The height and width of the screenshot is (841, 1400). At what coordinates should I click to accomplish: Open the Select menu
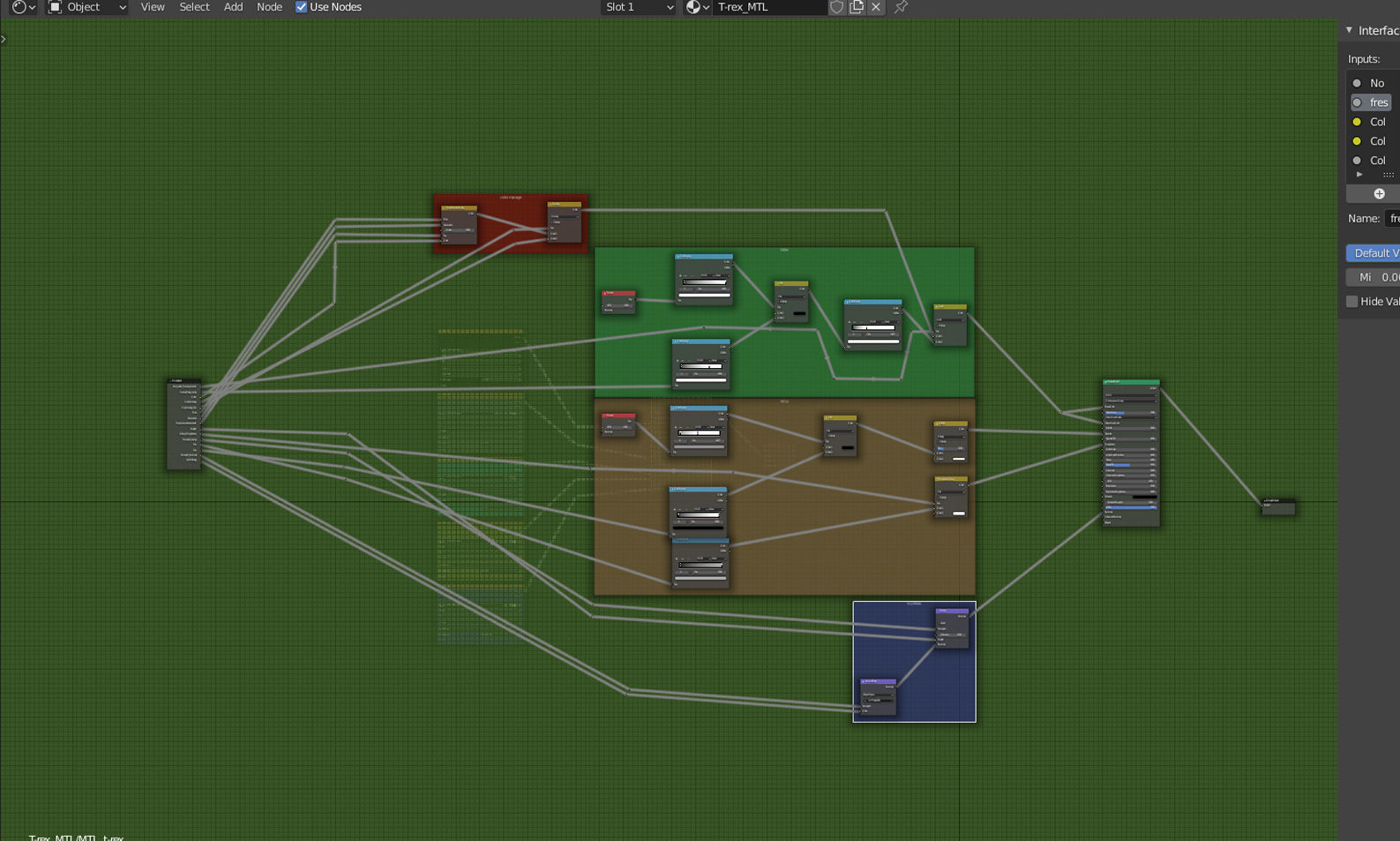click(x=194, y=7)
